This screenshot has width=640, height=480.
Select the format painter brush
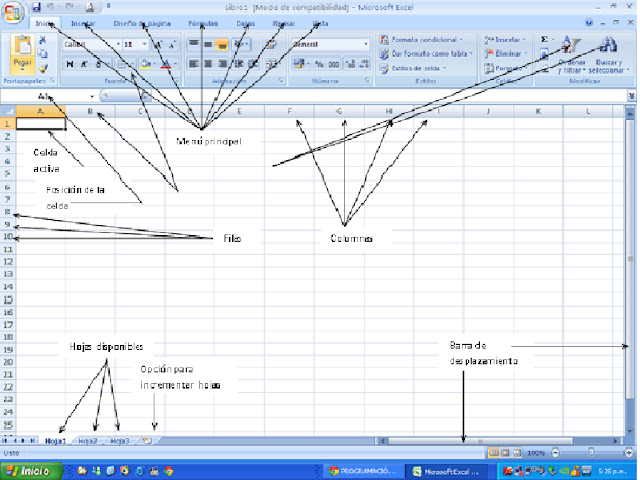[x=42, y=68]
